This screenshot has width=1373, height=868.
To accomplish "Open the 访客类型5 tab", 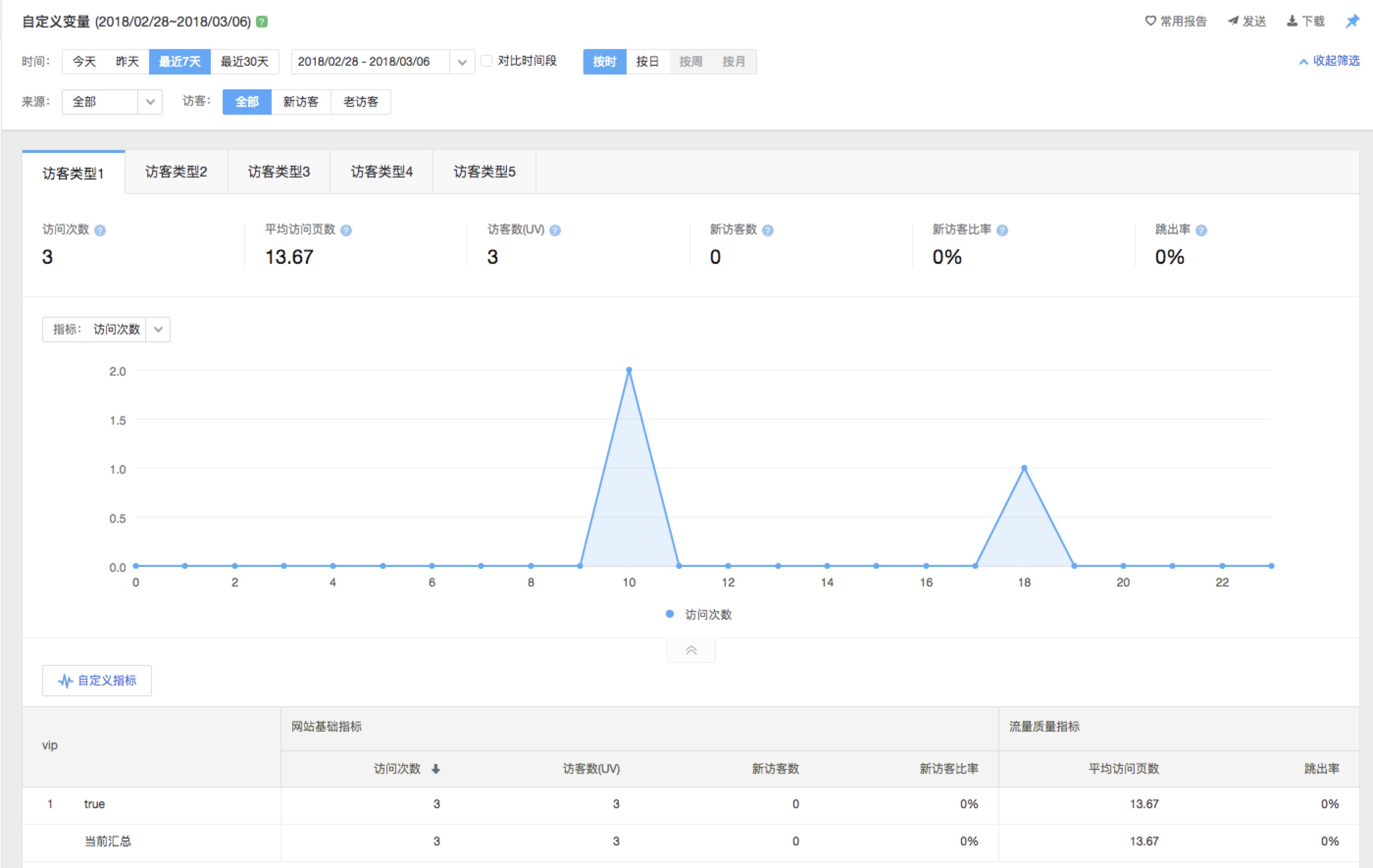I will click(x=484, y=172).
